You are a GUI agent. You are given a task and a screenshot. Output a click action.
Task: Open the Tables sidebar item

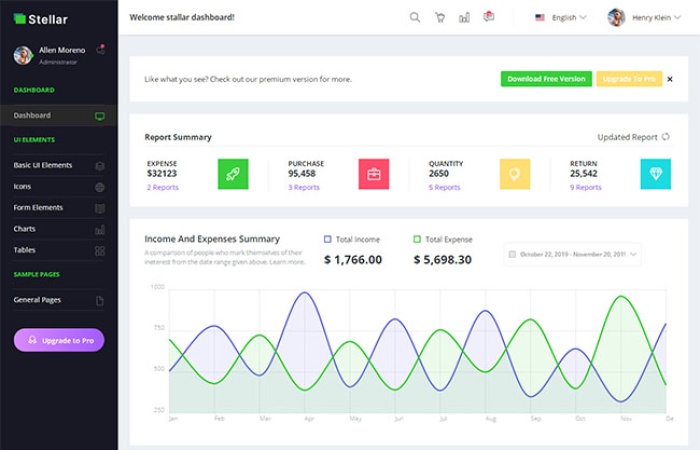point(58,250)
